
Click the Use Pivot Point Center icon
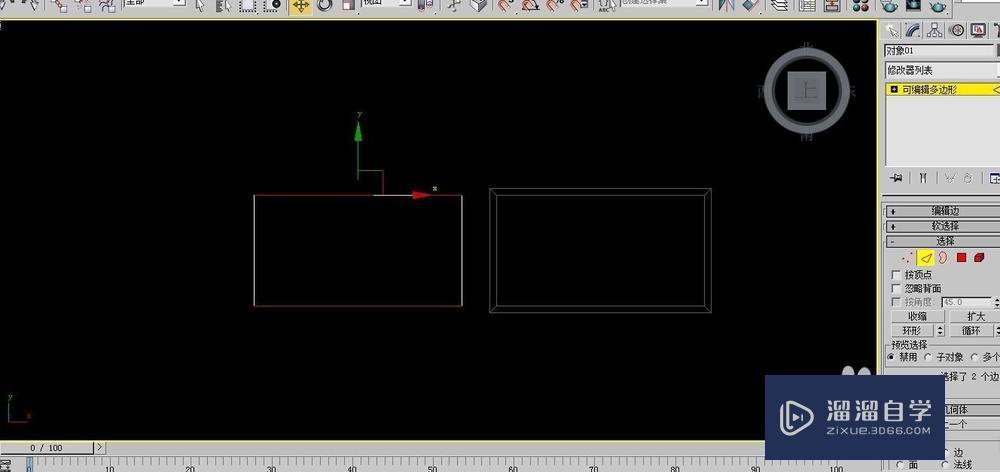[x=425, y=6]
